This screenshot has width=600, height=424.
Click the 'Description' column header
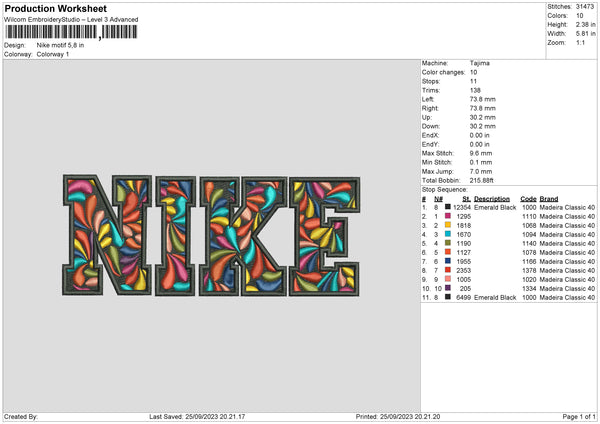click(x=492, y=199)
